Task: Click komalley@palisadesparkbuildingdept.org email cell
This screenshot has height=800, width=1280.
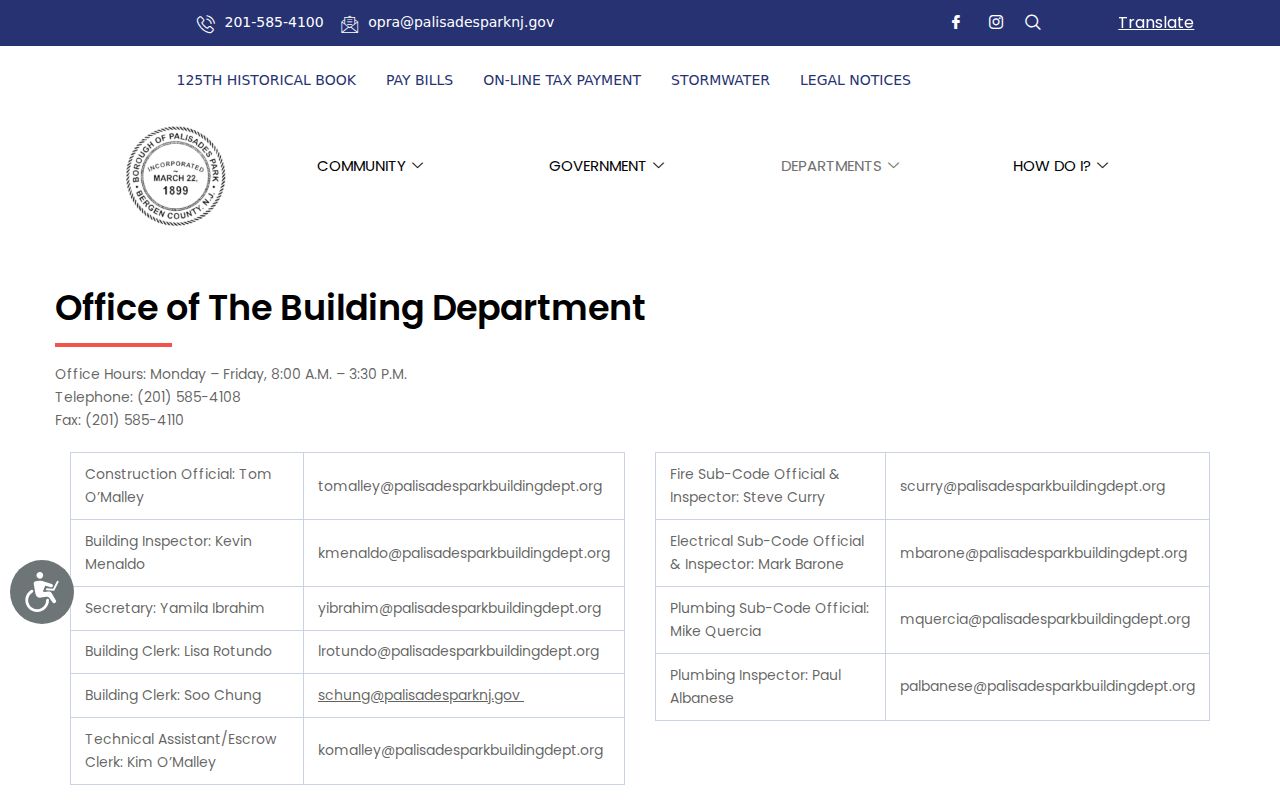Action: coord(464,751)
